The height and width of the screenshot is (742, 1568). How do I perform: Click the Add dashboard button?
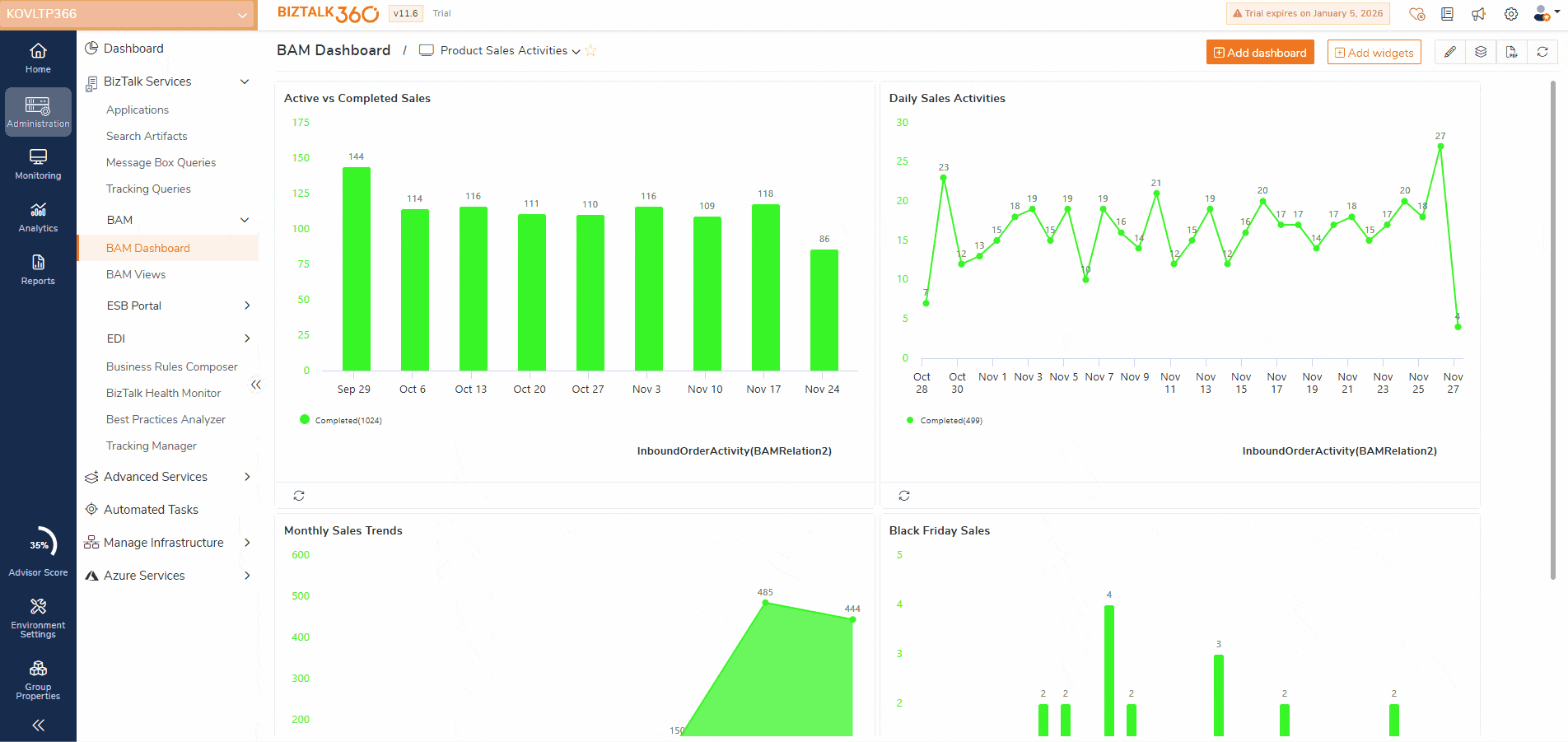(x=1260, y=51)
